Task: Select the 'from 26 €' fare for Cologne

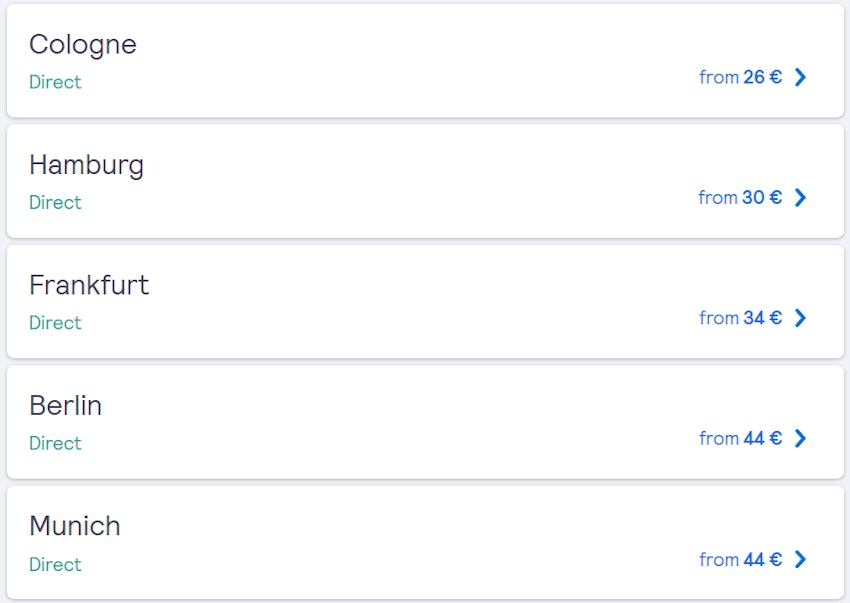Action: (x=740, y=77)
